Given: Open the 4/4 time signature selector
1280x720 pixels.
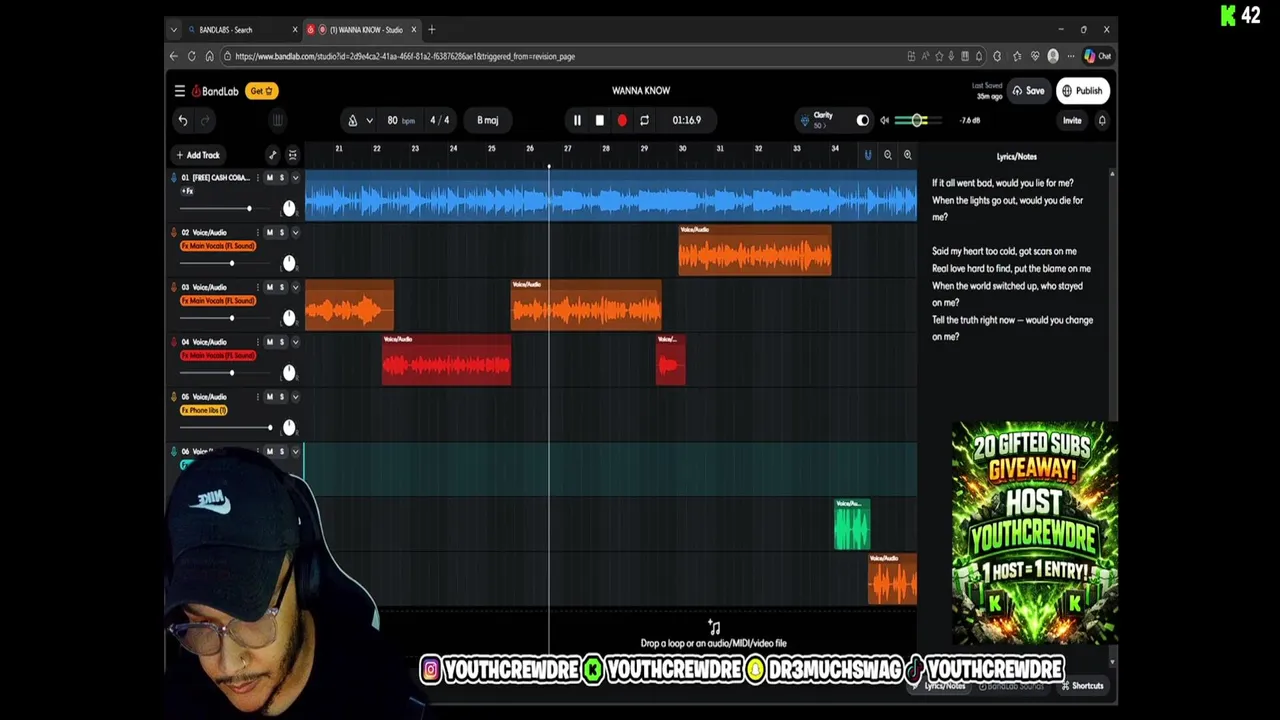Looking at the screenshot, I should coord(439,120).
